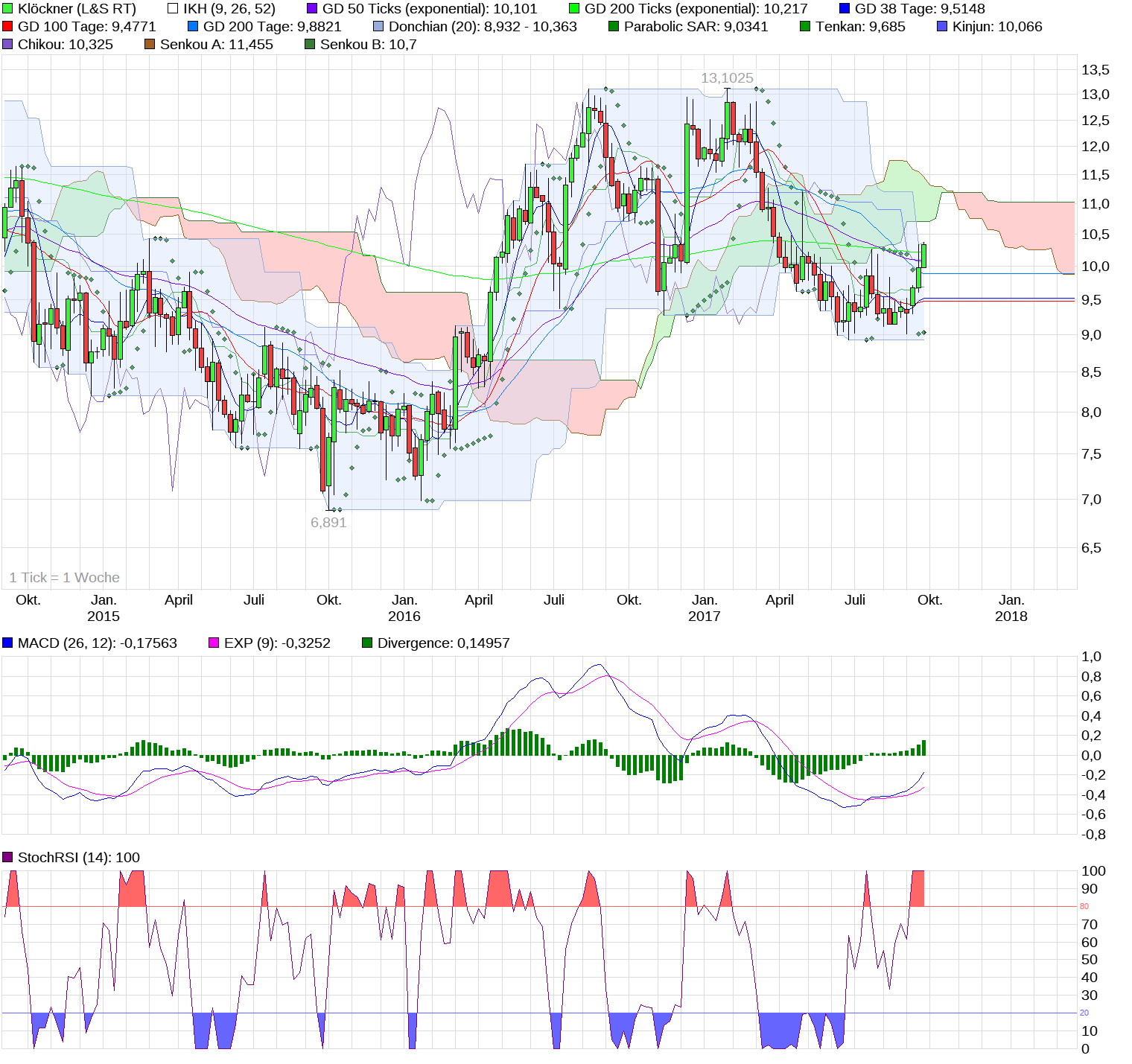Viewport: 1132px width, 1064px height.
Task: Click the 13,1025 high price annotation
Action: (x=727, y=78)
